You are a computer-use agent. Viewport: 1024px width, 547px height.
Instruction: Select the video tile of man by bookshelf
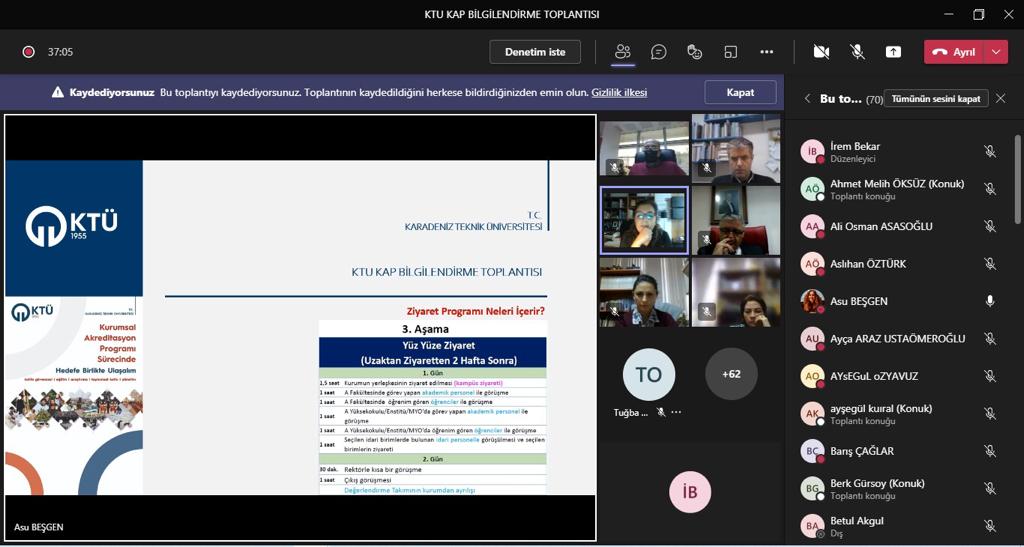point(736,149)
